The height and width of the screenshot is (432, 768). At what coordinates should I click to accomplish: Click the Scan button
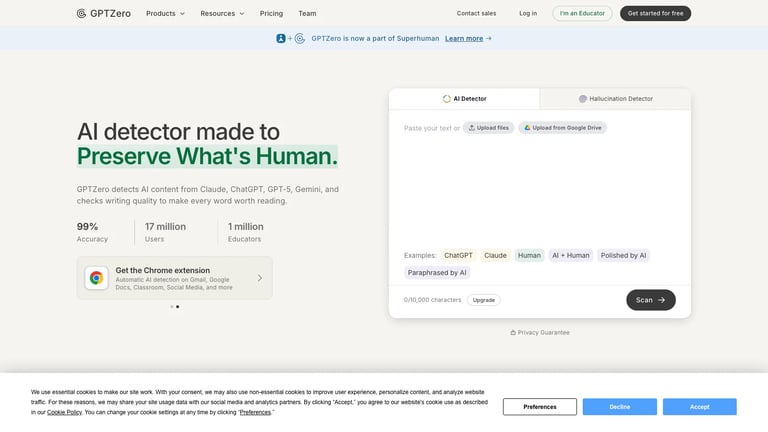click(x=650, y=300)
